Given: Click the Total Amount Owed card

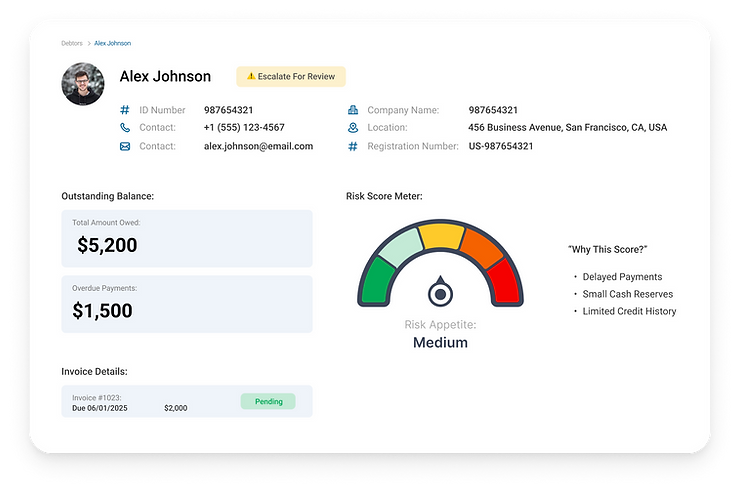Looking at the screenshot, I should (x=187, y=239).
